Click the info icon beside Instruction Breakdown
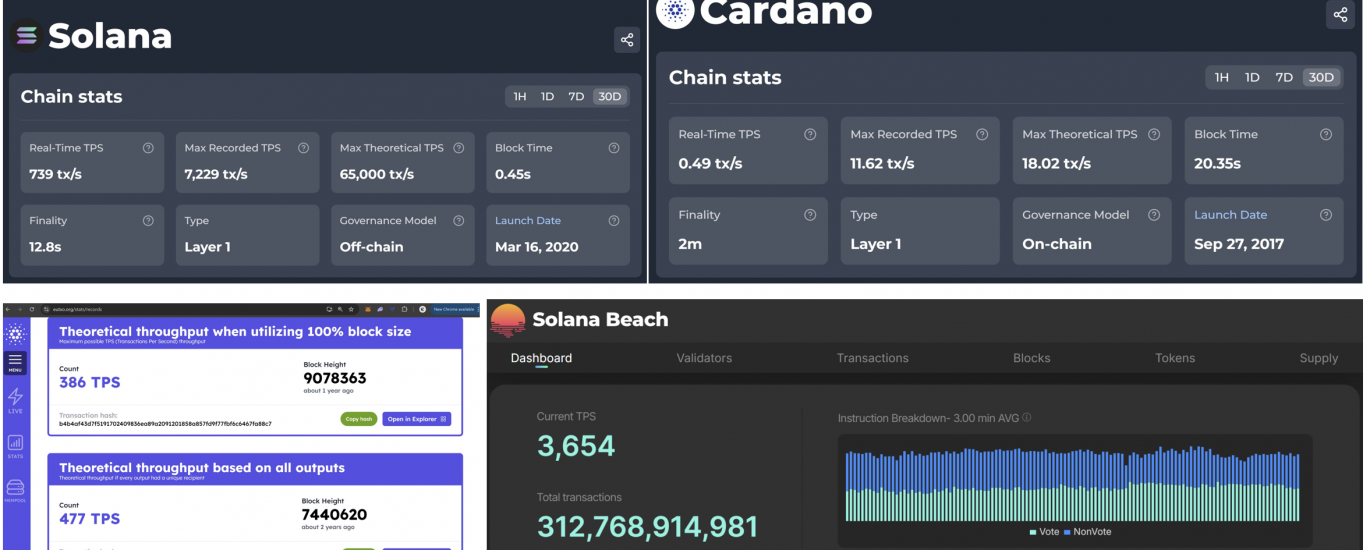This screenshot has width=1370, height=550. pyautogui.click(x=1026, y=418)
